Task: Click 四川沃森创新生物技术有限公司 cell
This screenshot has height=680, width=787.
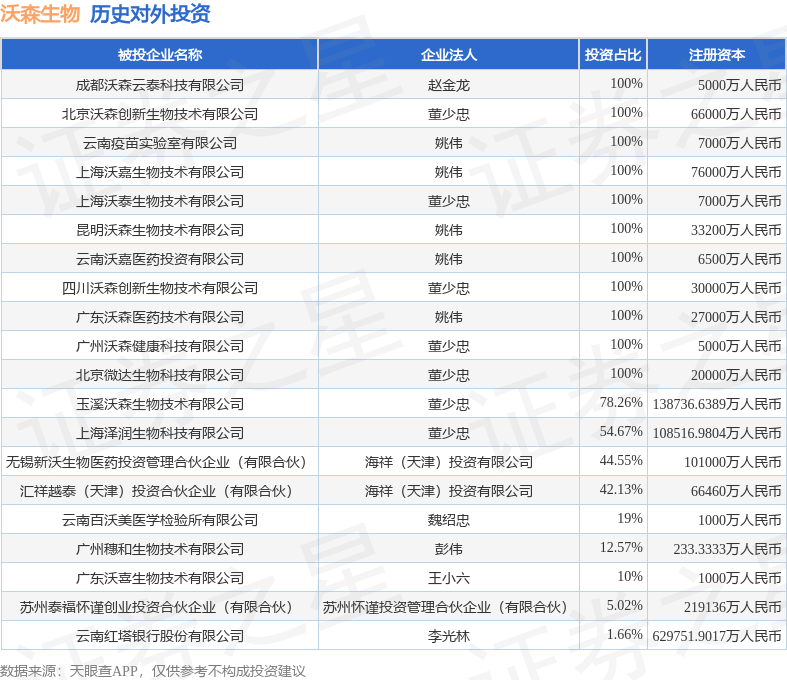Action: click(160, 288)
